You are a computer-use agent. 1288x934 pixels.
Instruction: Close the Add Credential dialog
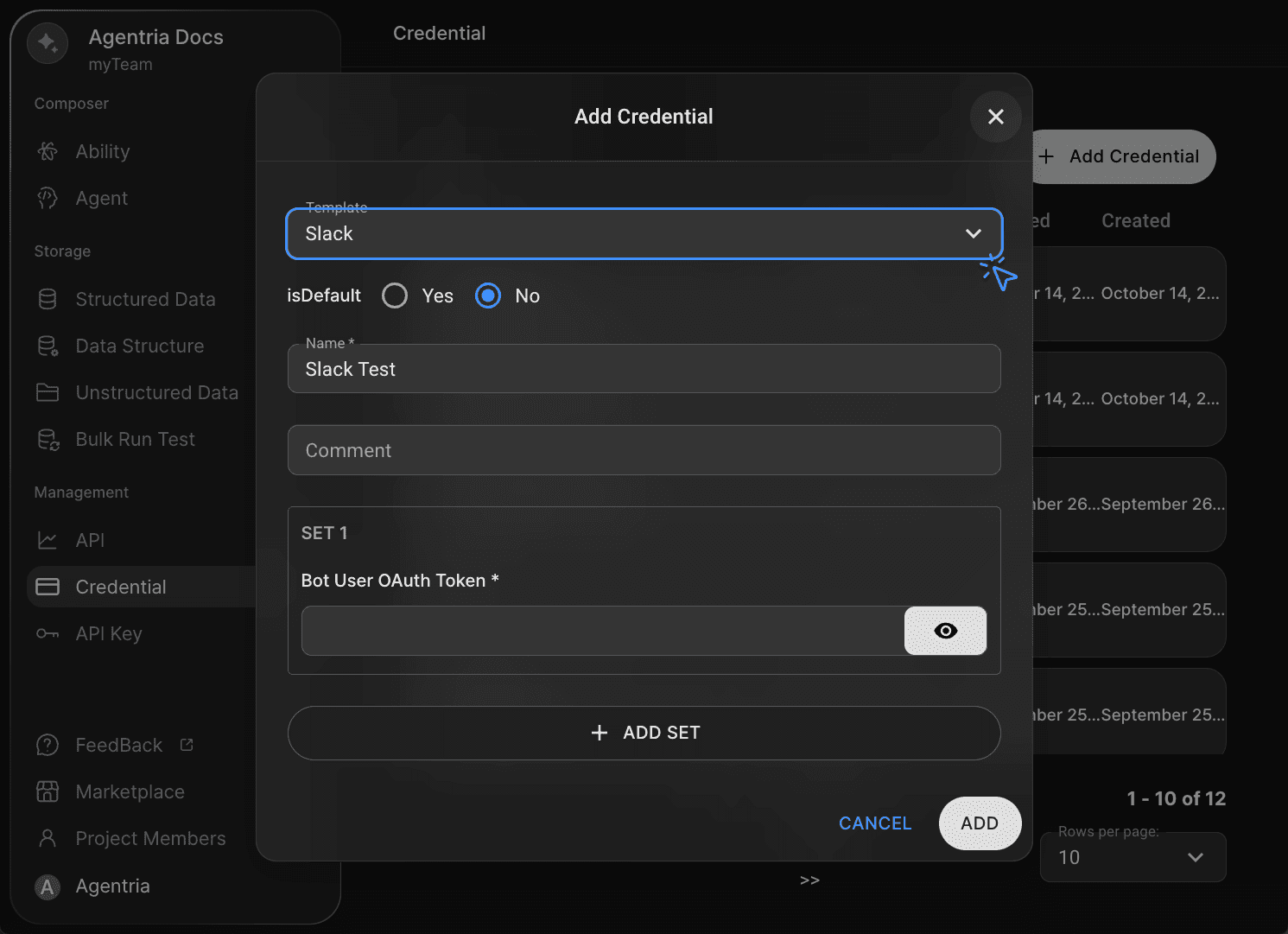(996, 117)
